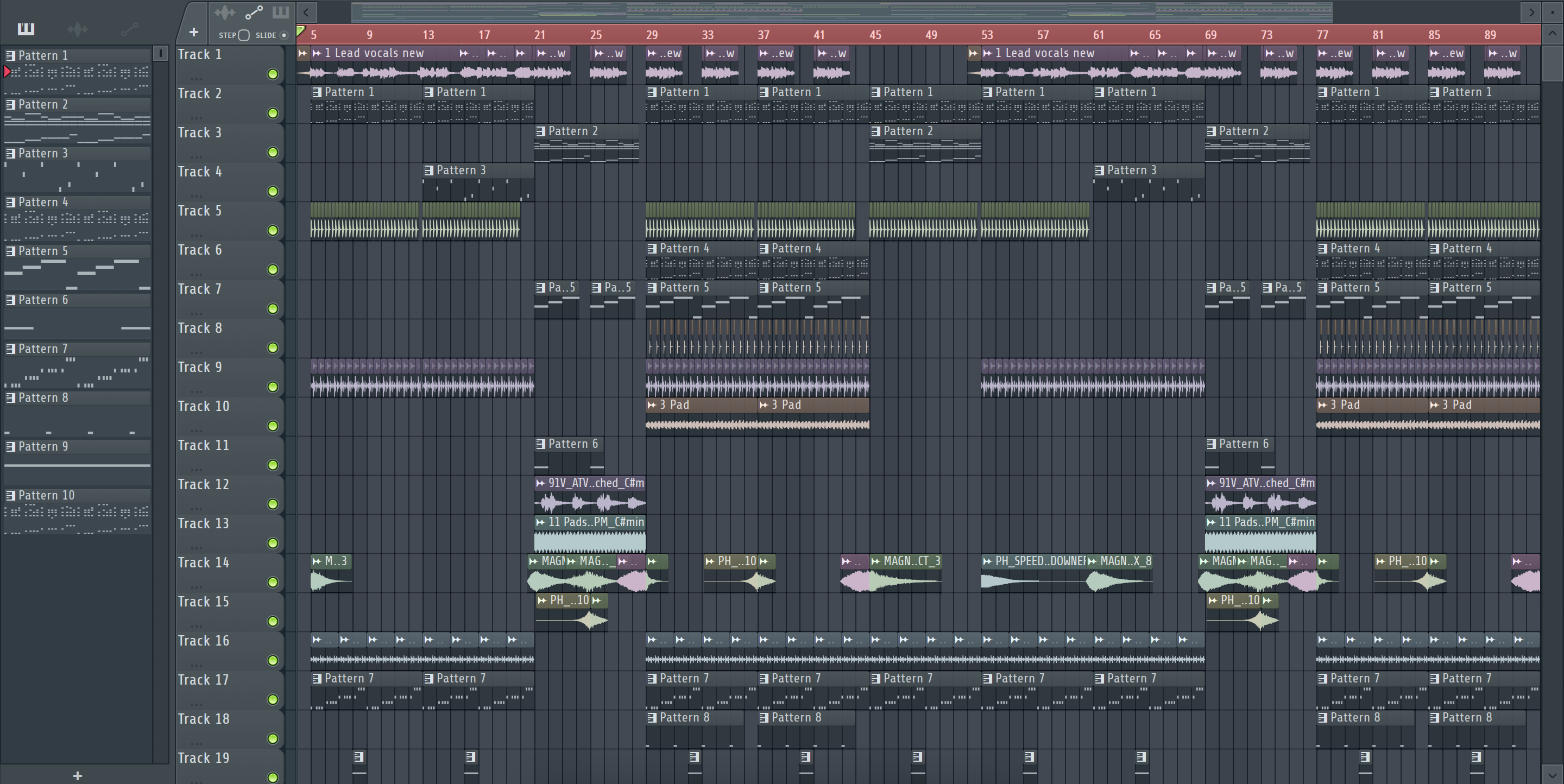The height and width of the screenshot is (784, 1564).
Task: Mute Track 9 using its green light
Action: tap(273, 387)
